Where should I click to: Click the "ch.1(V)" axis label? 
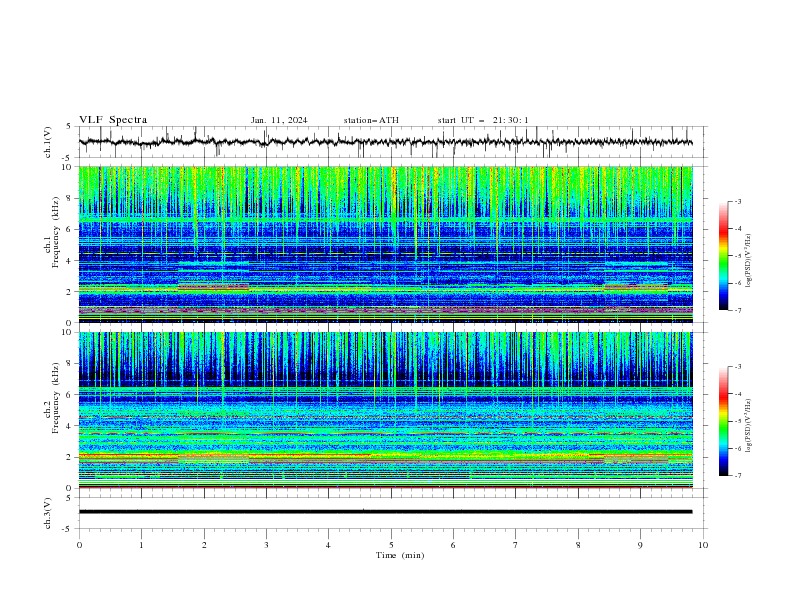click(48, 142)
